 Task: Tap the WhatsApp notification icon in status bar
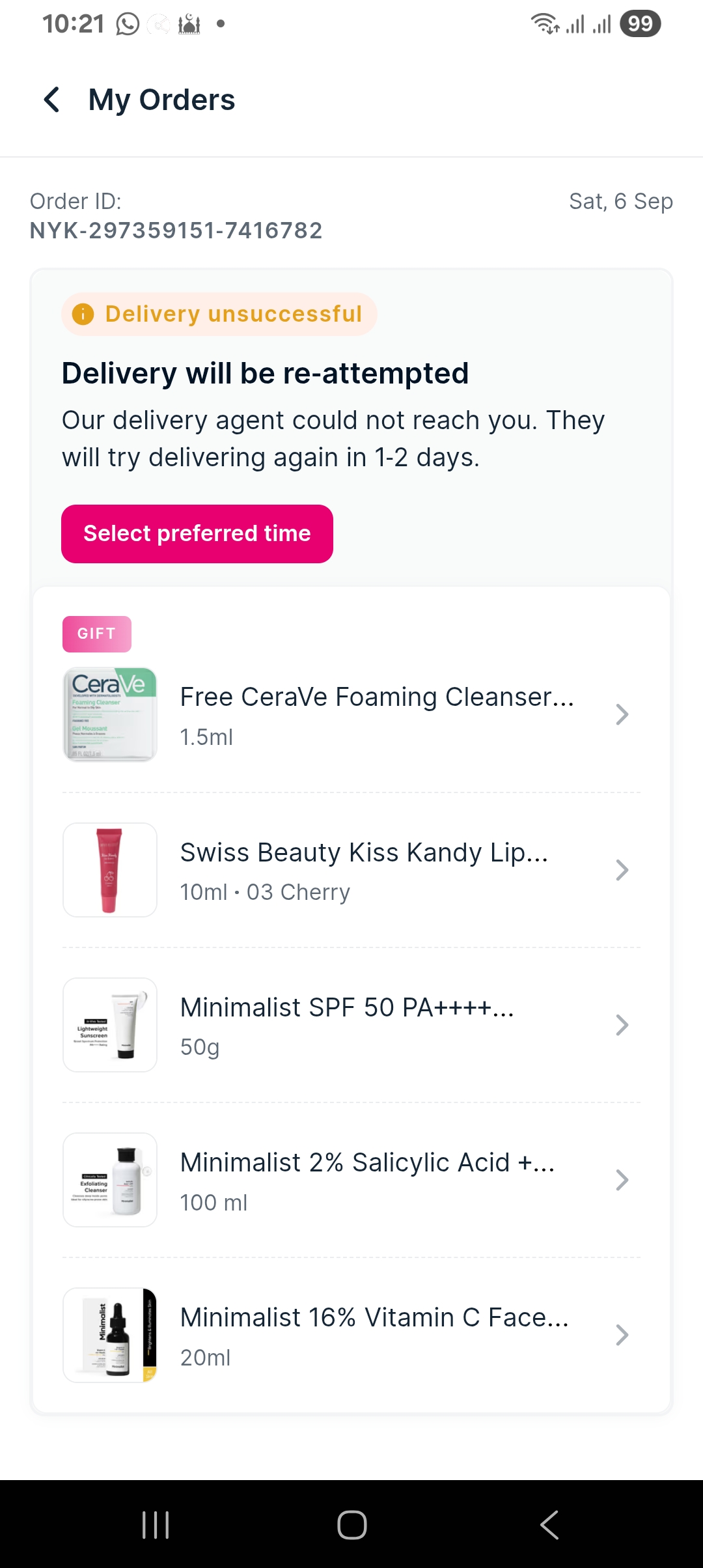(x=128, y=24)
